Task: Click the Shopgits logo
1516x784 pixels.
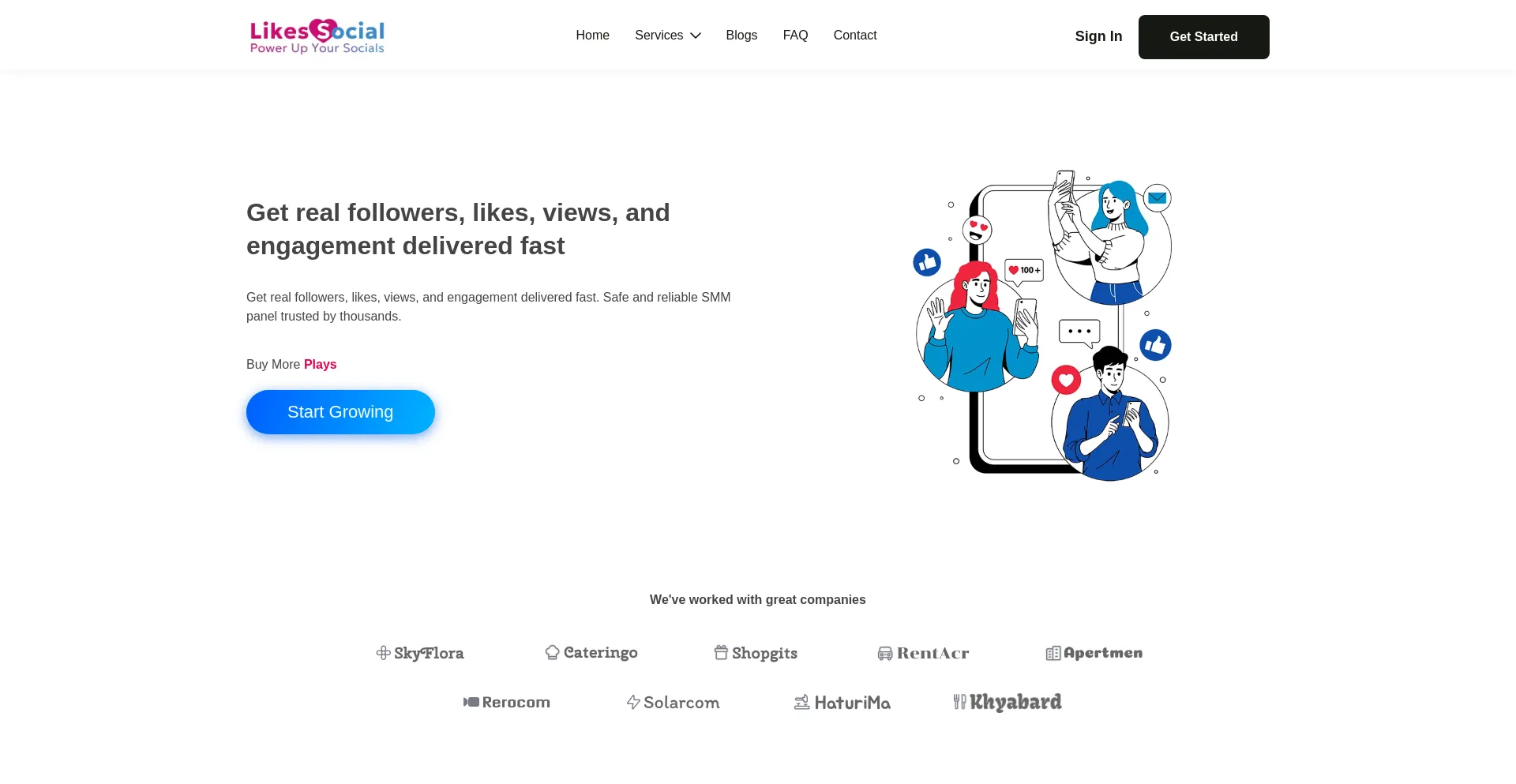Action: 756,653
